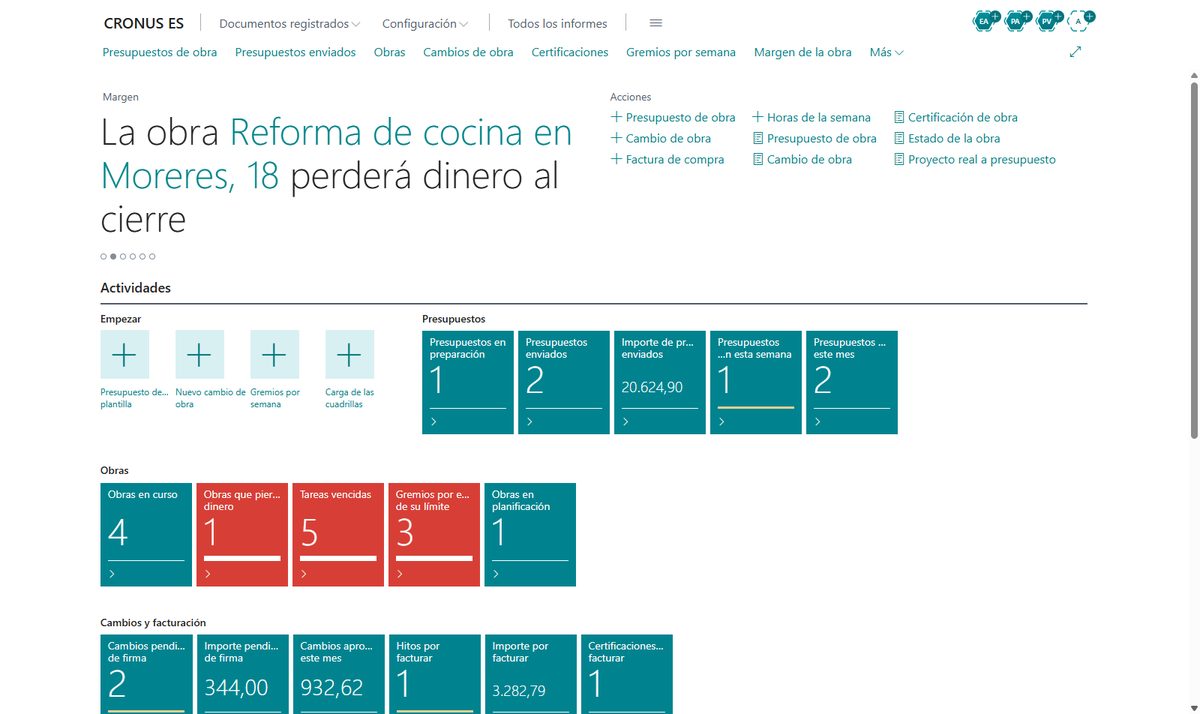Image resolution: width=1200 pixels, height=714 pixels.
Task: Open the Importe pendiente de firma 344,00 tile
Action: 242,674
